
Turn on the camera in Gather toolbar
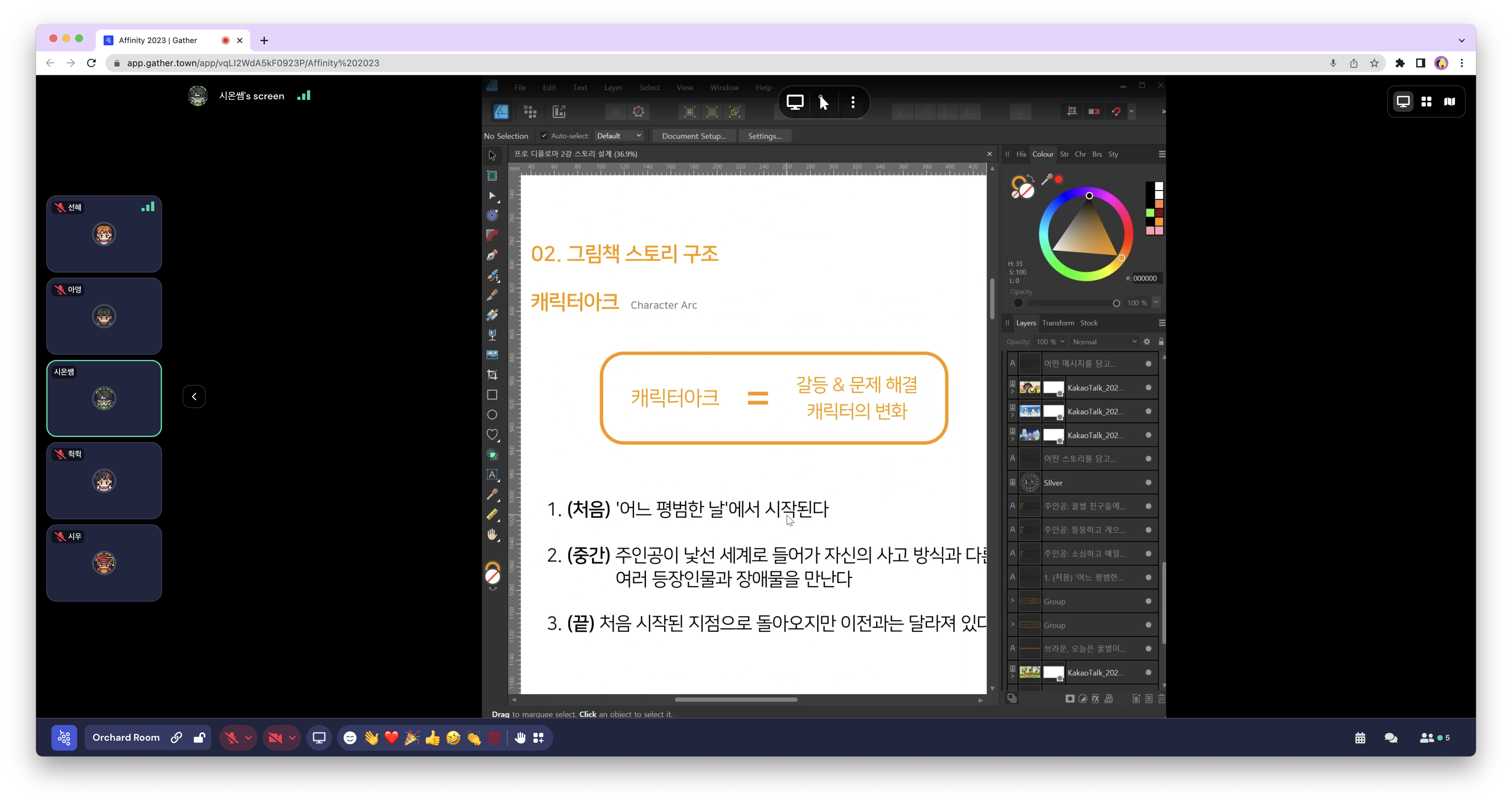[275, 738]
